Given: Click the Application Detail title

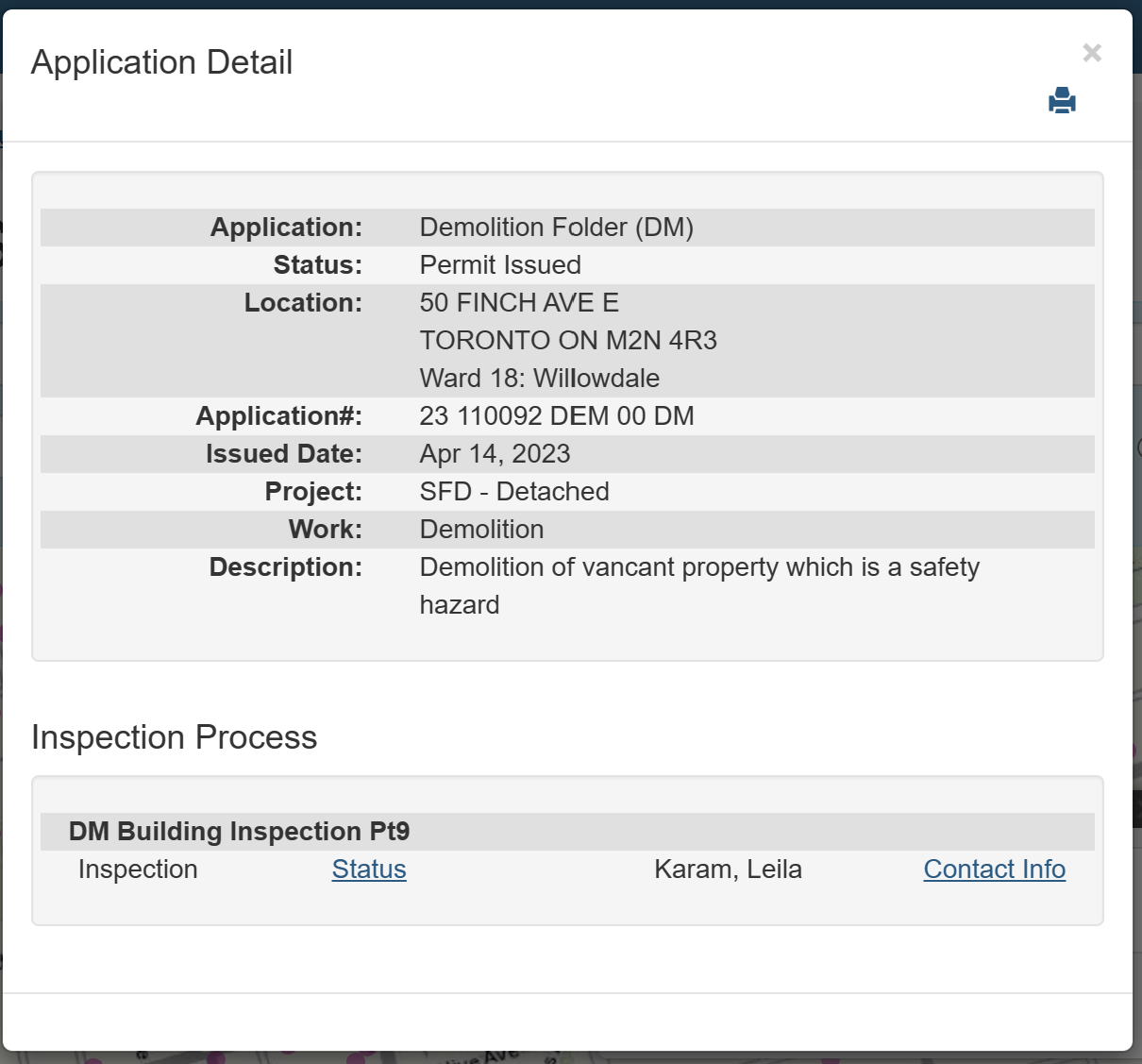Looking at the screenshot, I should pos(161,62).
